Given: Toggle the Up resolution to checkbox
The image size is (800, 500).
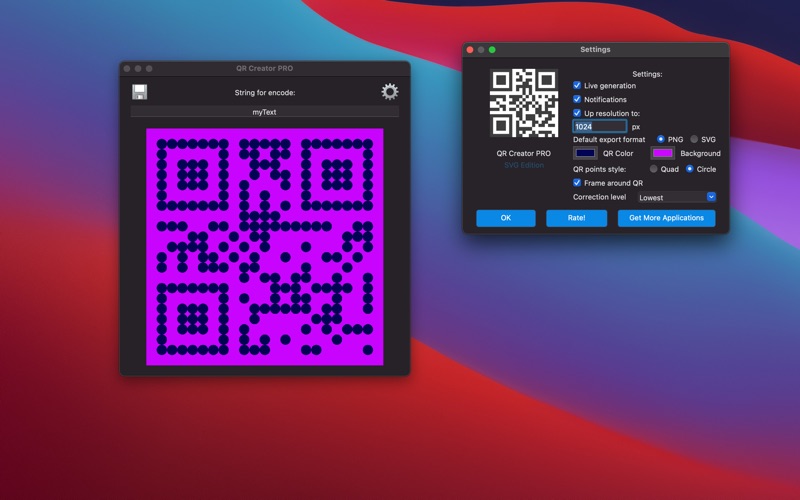Looking at the screenshot, I should pos(577,114).
